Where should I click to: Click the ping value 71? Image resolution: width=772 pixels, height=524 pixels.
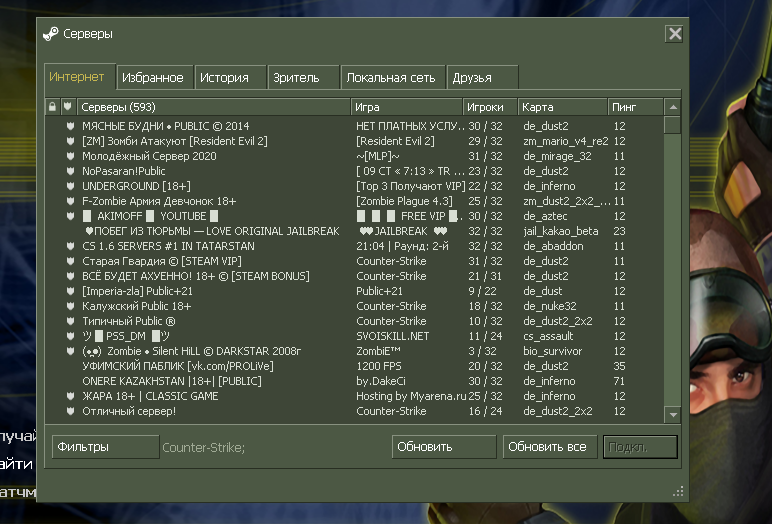[619, 381]
